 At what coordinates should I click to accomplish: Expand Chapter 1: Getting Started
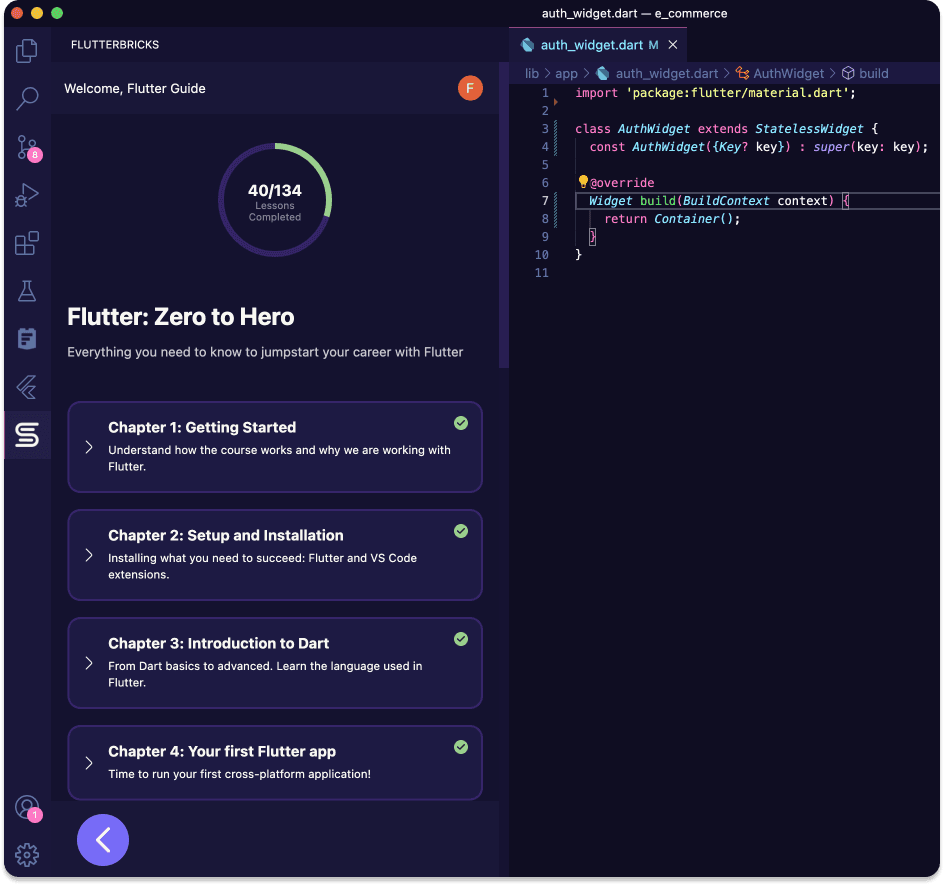86,447
